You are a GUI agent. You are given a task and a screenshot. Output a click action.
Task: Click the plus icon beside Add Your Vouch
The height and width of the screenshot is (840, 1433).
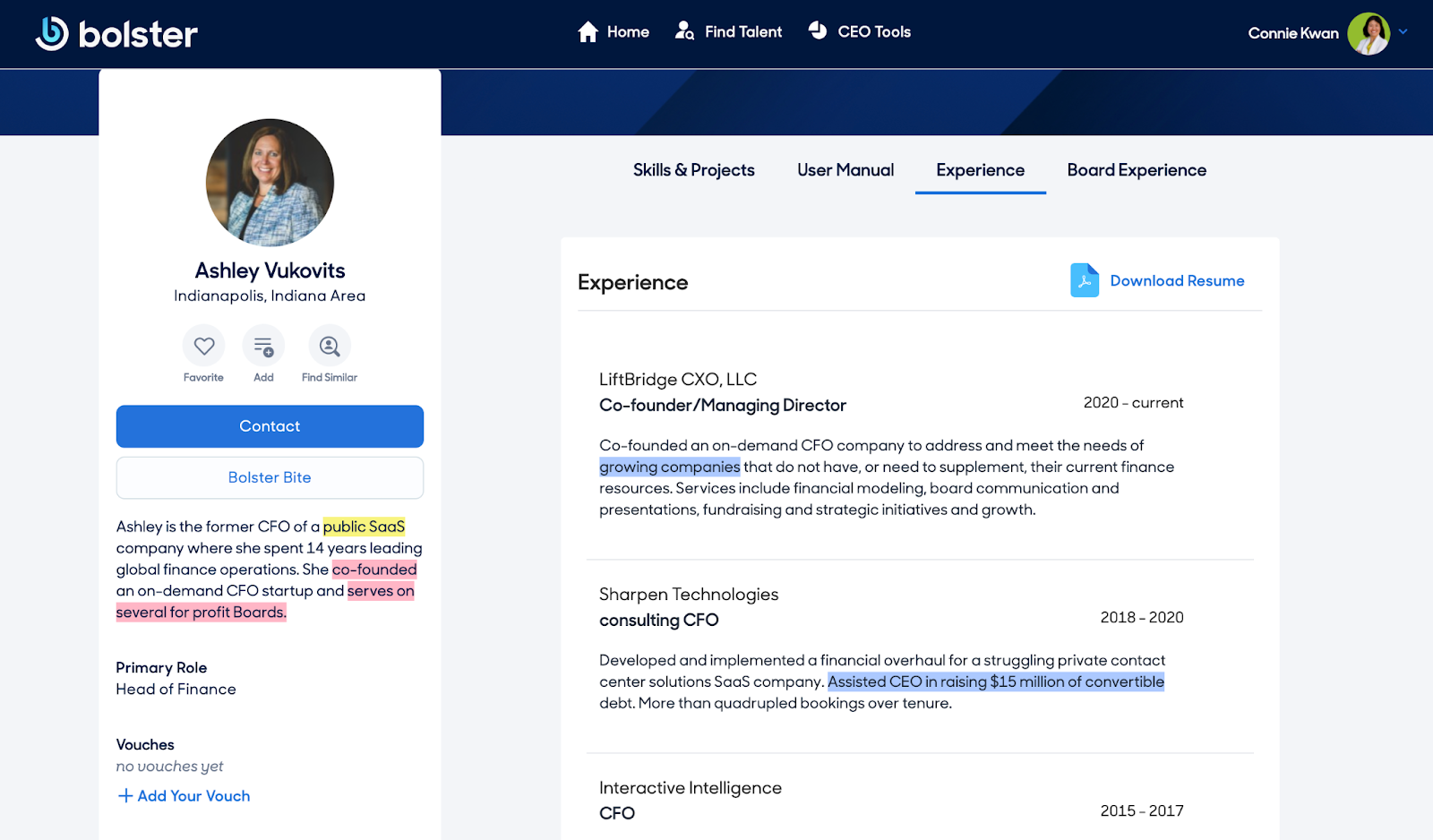pos(125,796)
